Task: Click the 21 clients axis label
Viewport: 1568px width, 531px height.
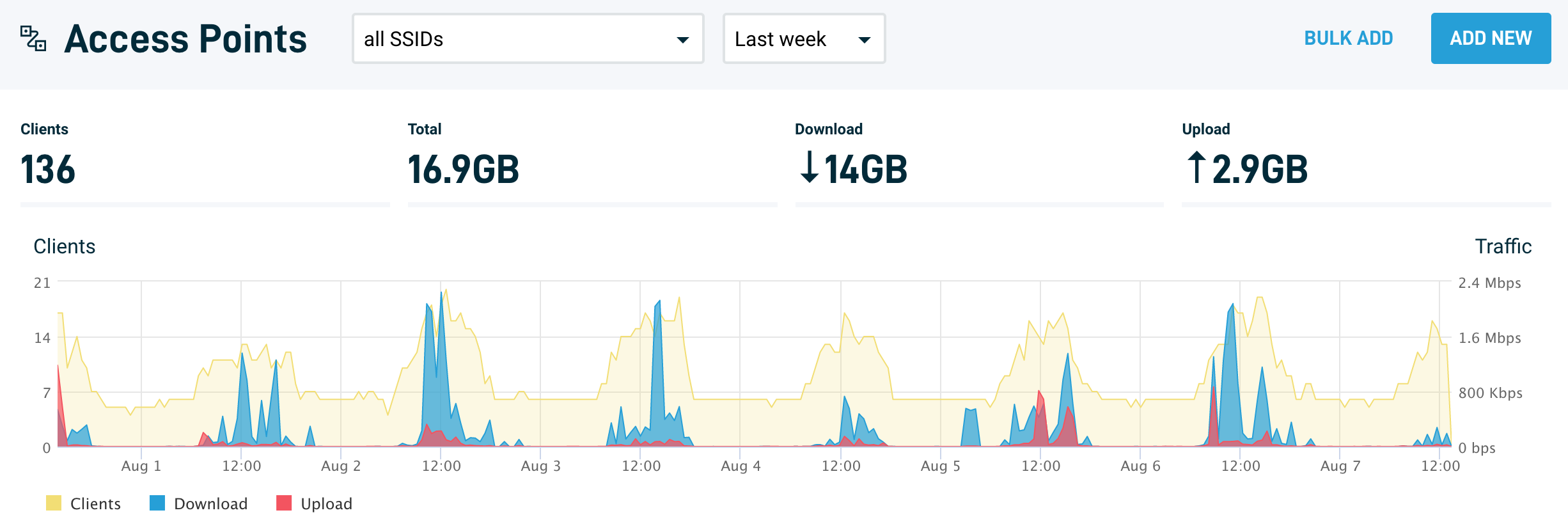Action: (42, 283)
